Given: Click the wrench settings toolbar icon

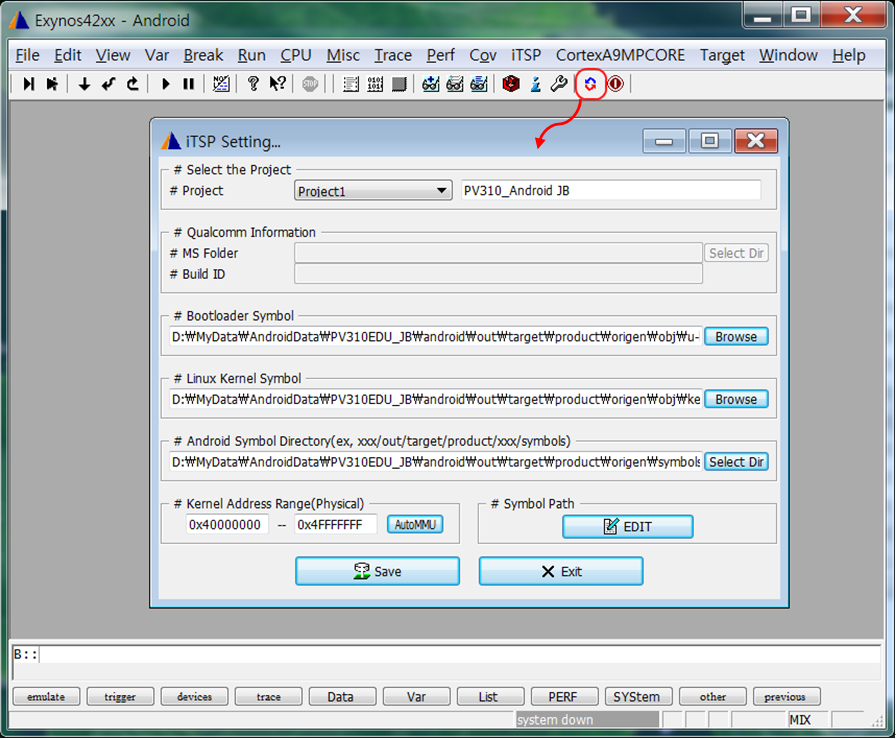Looking at the screenshot, I should [x=559, y=84].
